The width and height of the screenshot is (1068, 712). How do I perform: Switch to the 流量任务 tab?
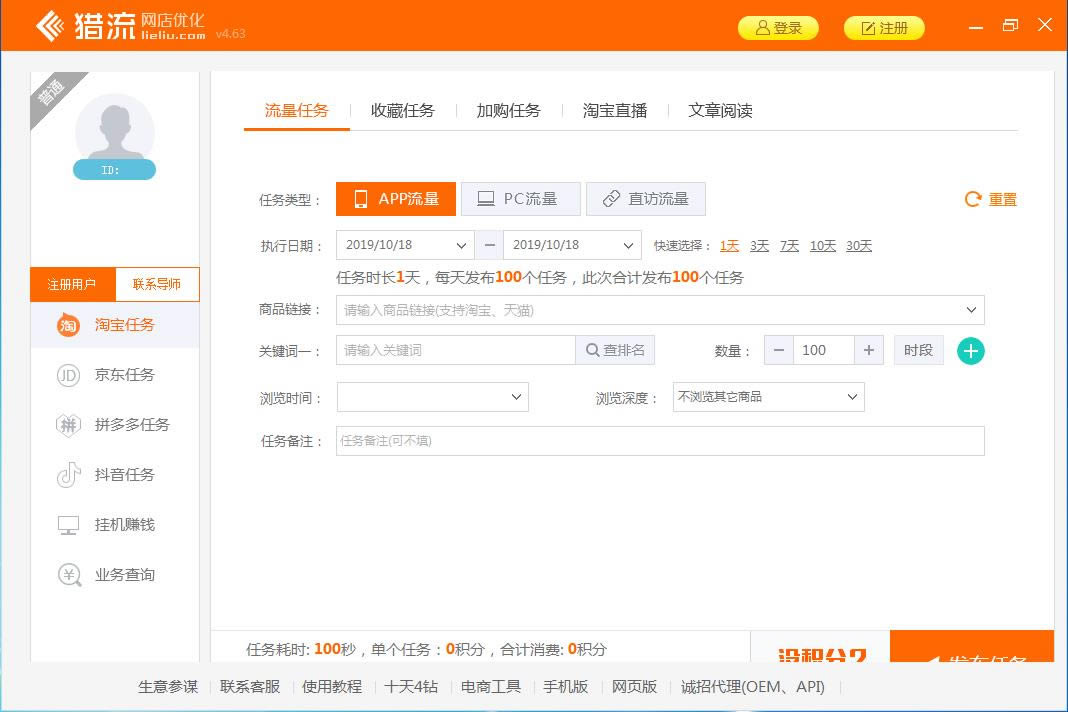tap(296, 110)
